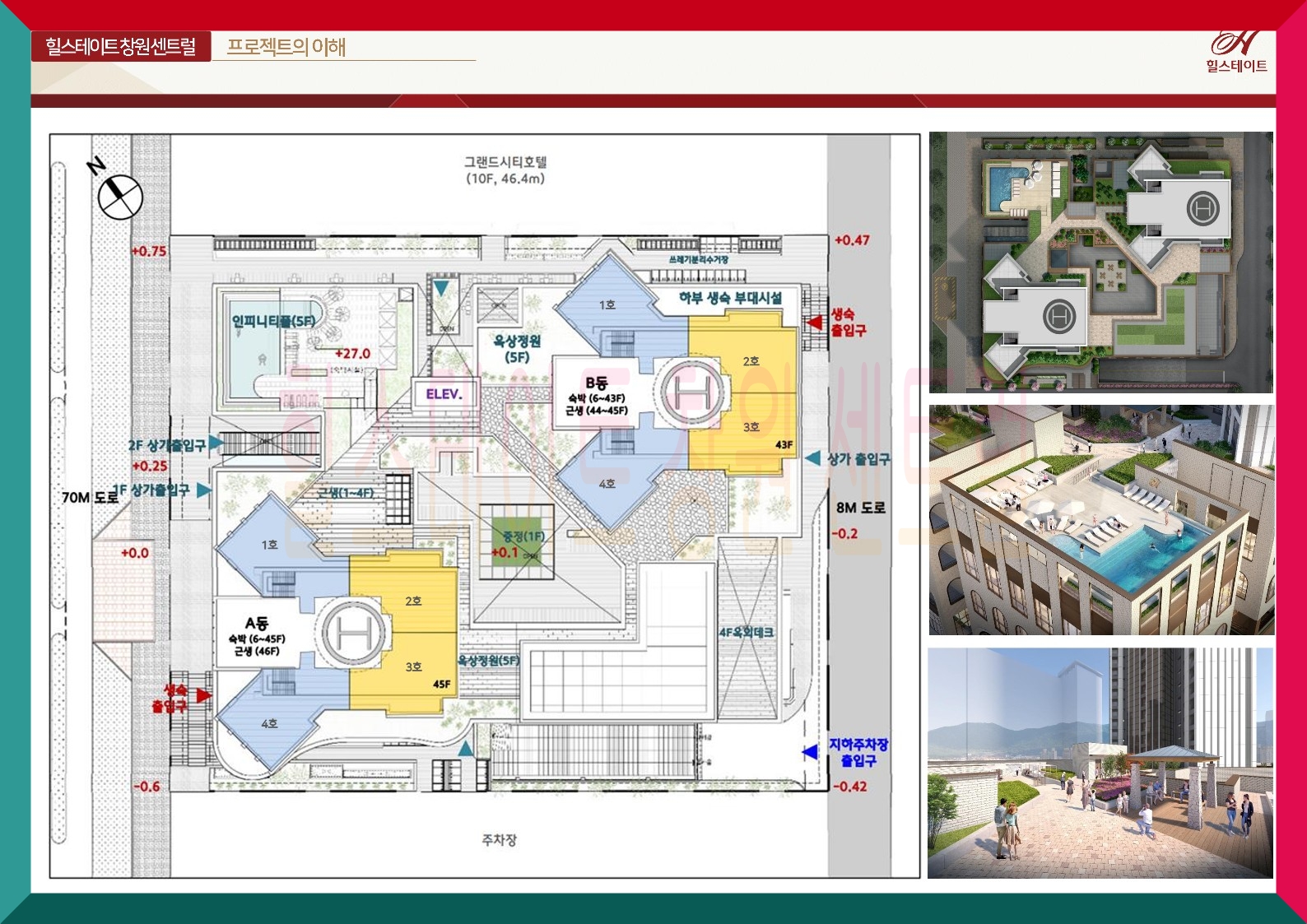Click unit 4호 of A동
1307x924 pixels.
(269, 723)
